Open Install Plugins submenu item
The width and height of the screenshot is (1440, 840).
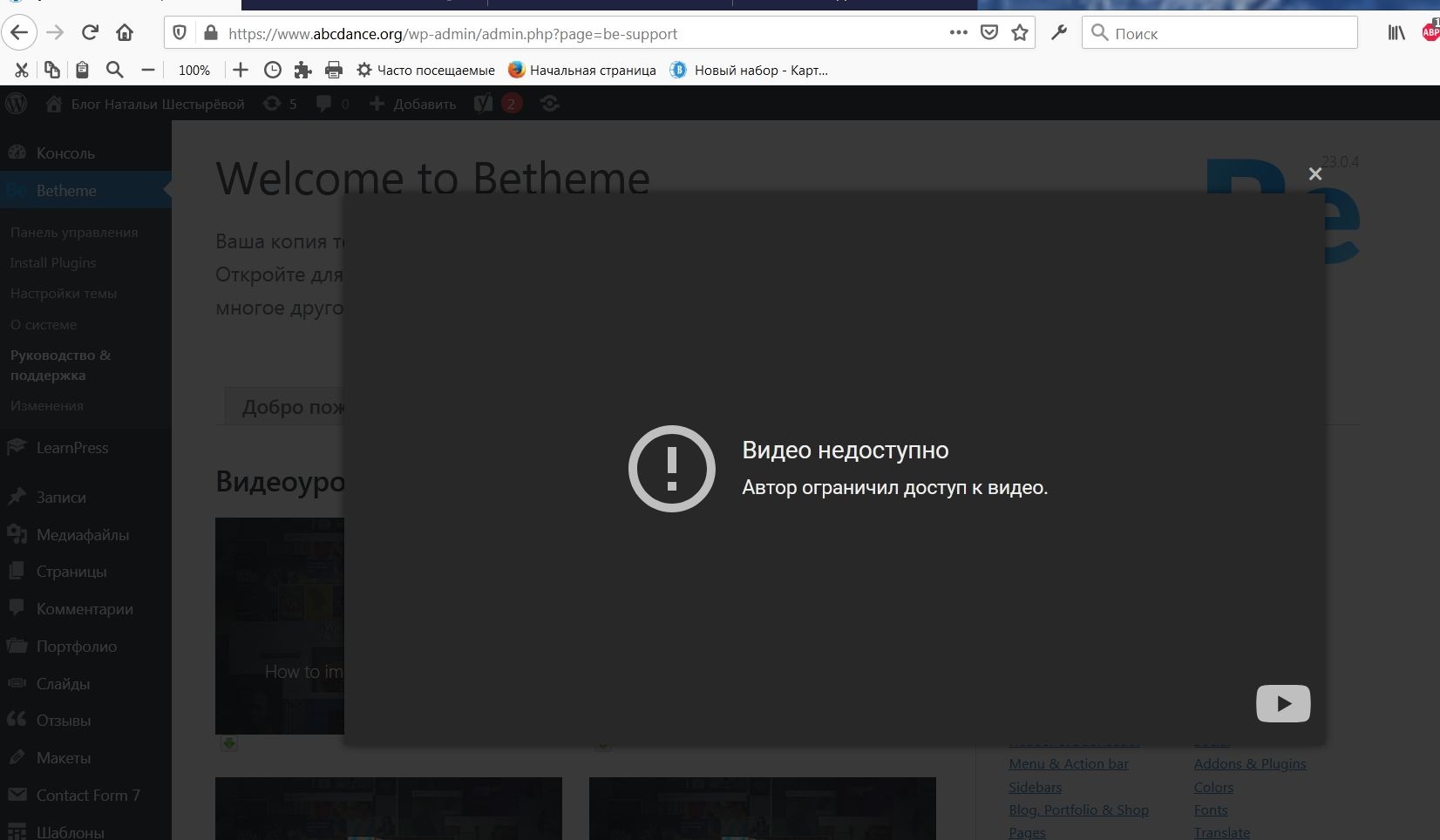coord(53,262)
